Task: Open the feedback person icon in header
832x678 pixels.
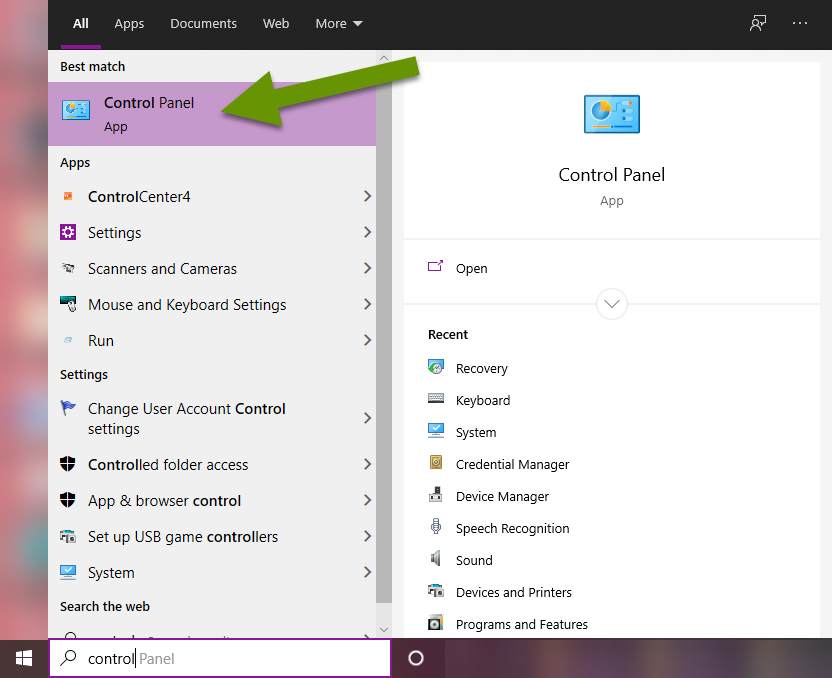Action: coord(758,23)
